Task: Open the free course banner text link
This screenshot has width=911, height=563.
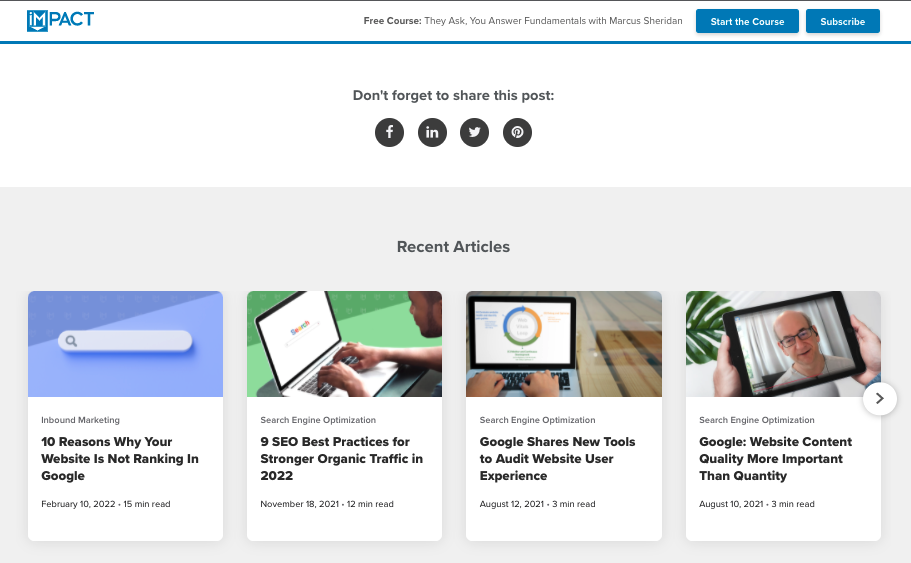Action: [x=523, y=21]
